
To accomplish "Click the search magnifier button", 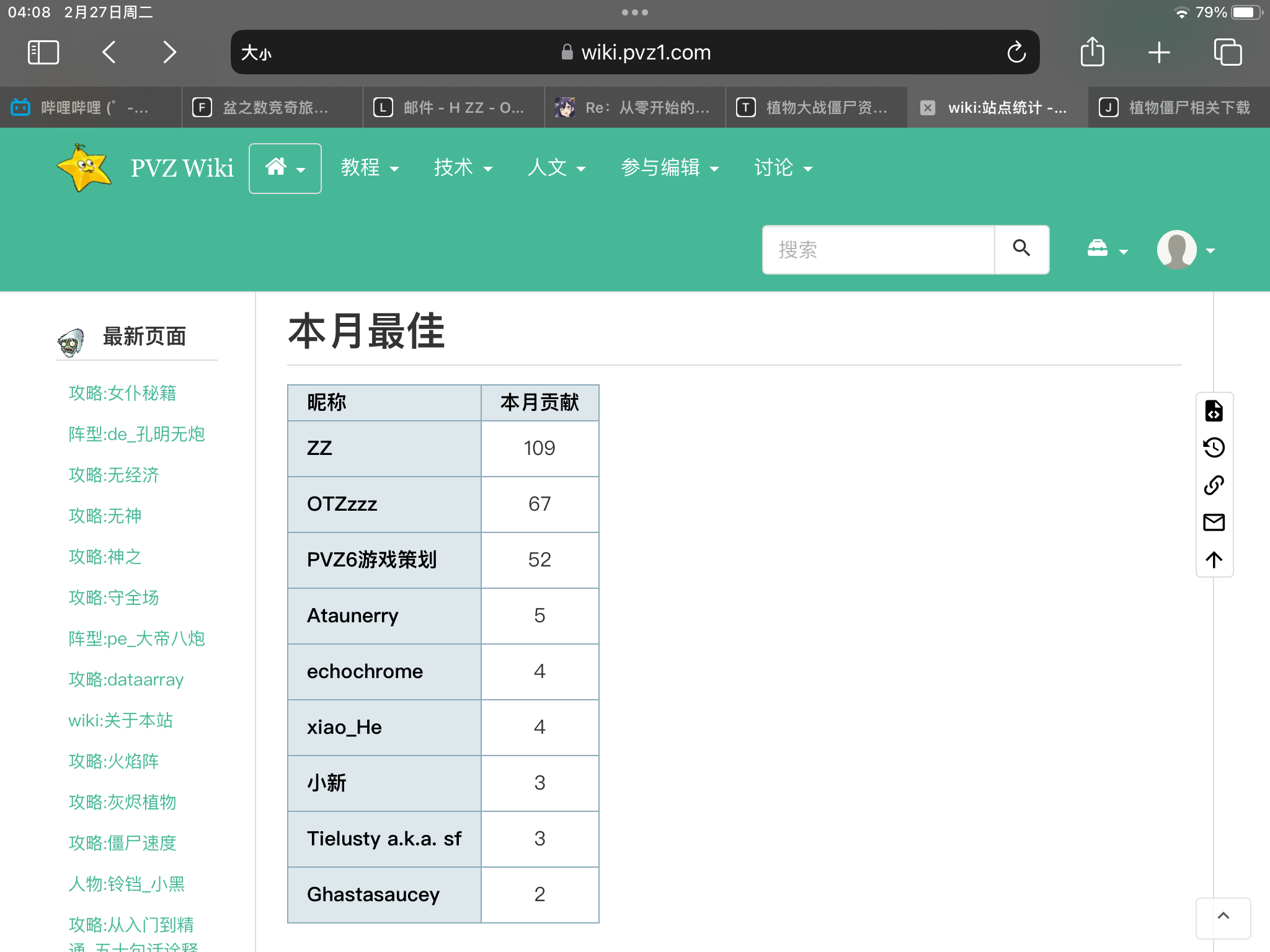I will [1021, 249].
